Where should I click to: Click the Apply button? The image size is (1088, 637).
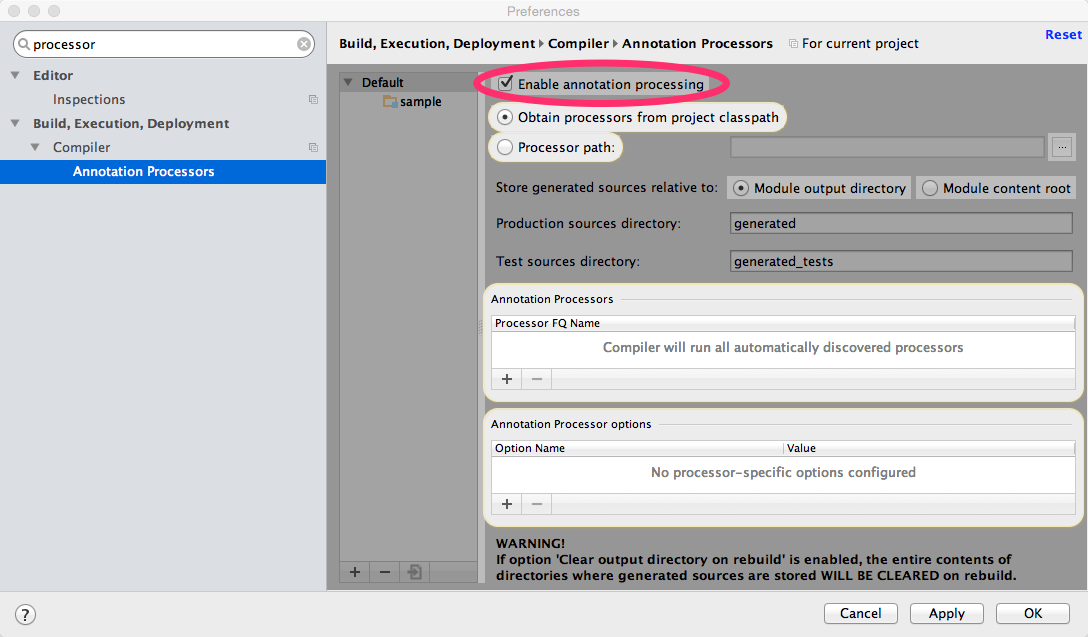tap(946, 613)
